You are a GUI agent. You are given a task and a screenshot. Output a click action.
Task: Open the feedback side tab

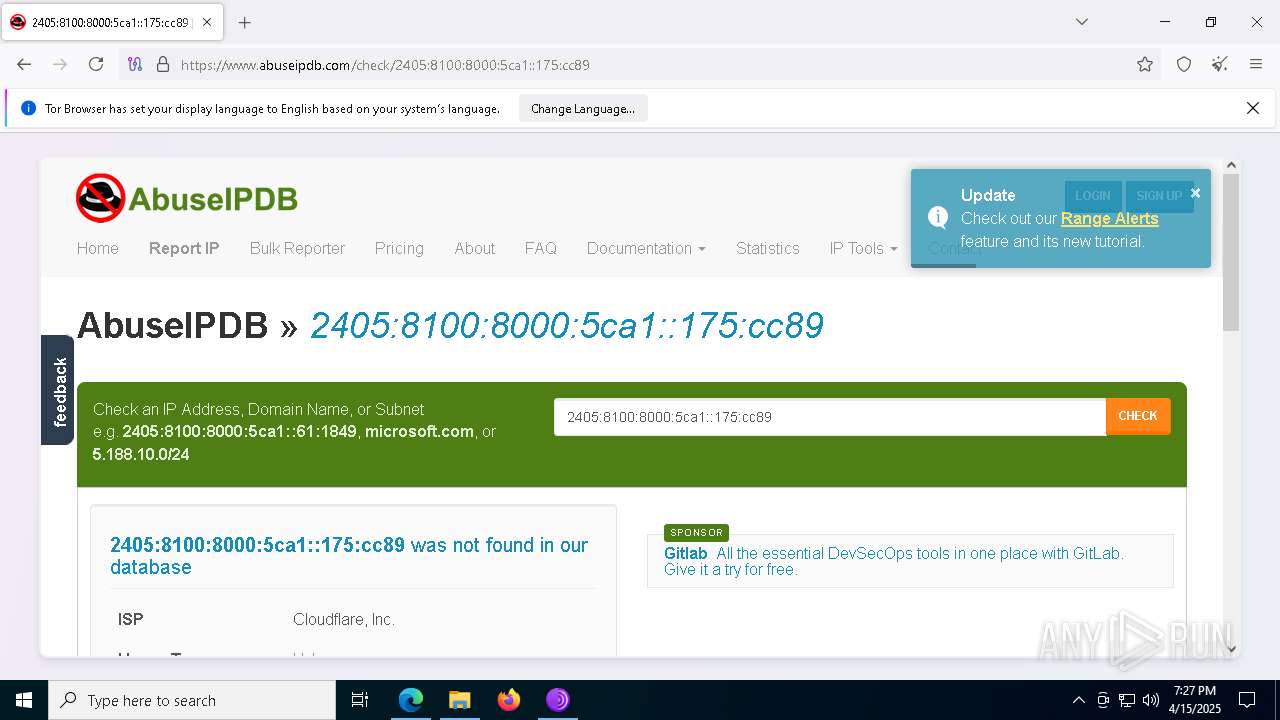tap(58, 390)
